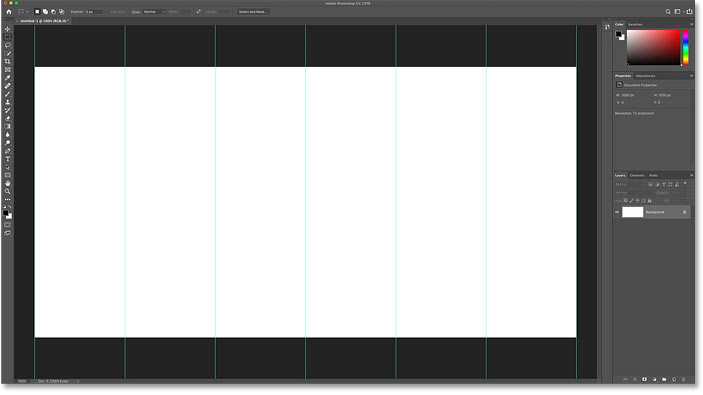
Task: Select the Crop tool
Action: click(8, 61)
